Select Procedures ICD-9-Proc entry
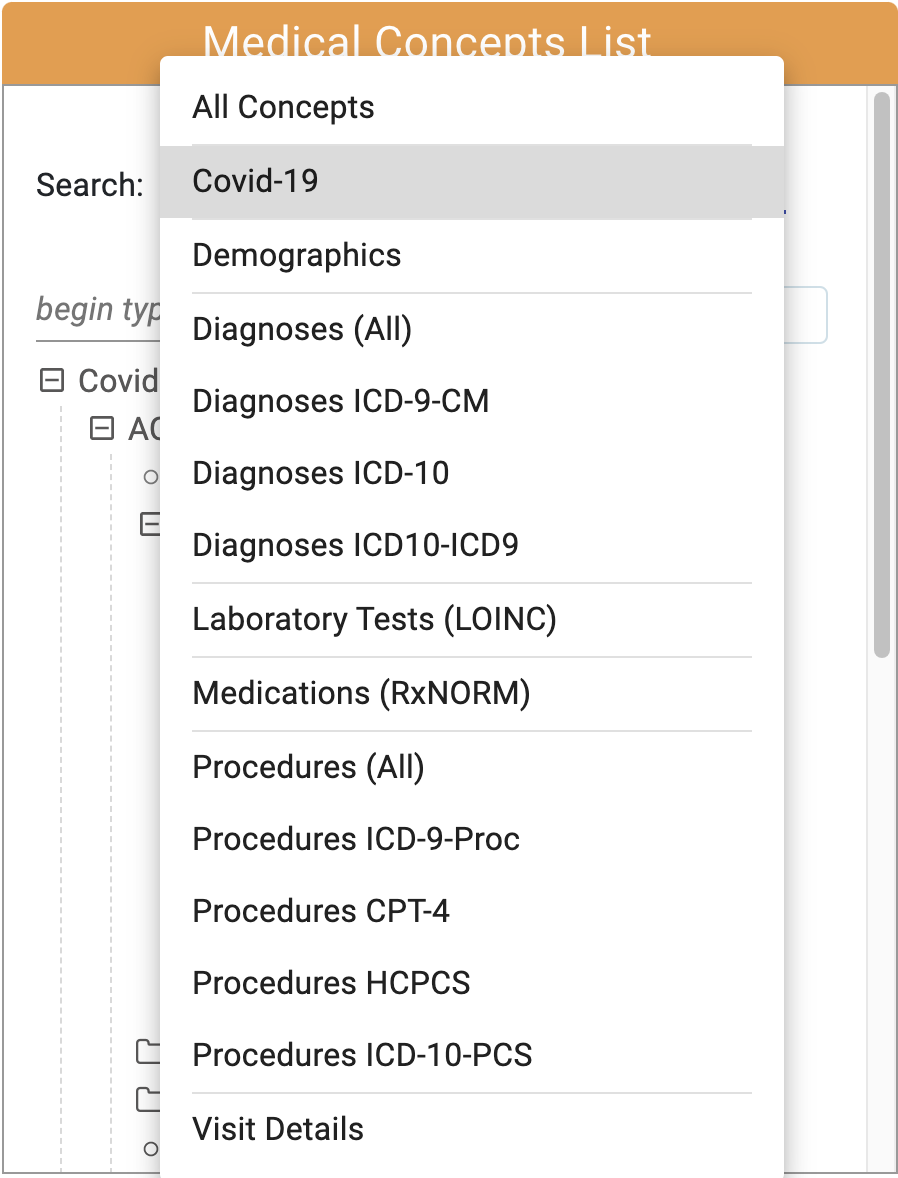The image size is (898, 1178). (356, 839)
